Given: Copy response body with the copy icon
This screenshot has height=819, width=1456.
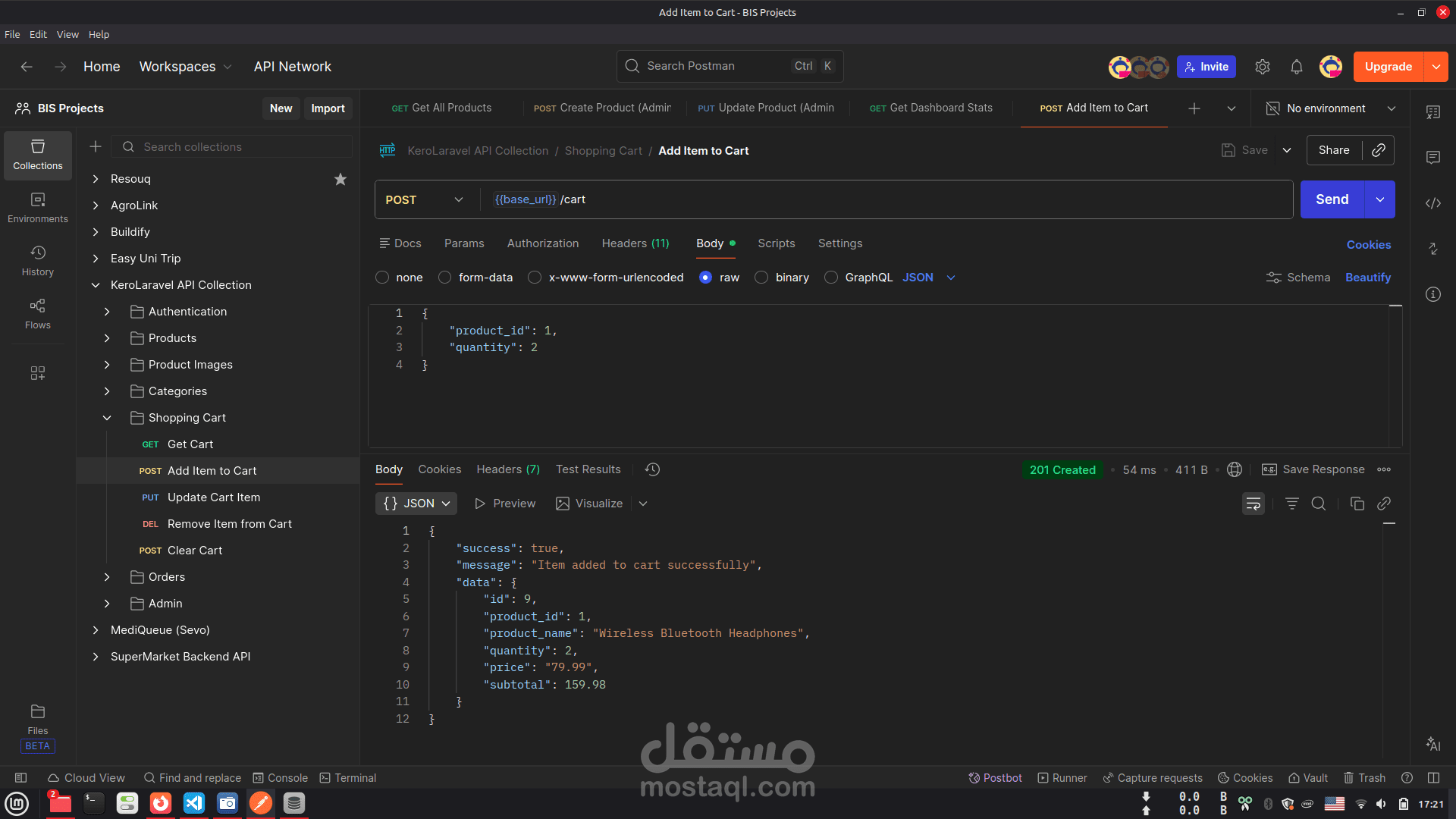Looking at the screenshot, I should tap(1357, 504).
